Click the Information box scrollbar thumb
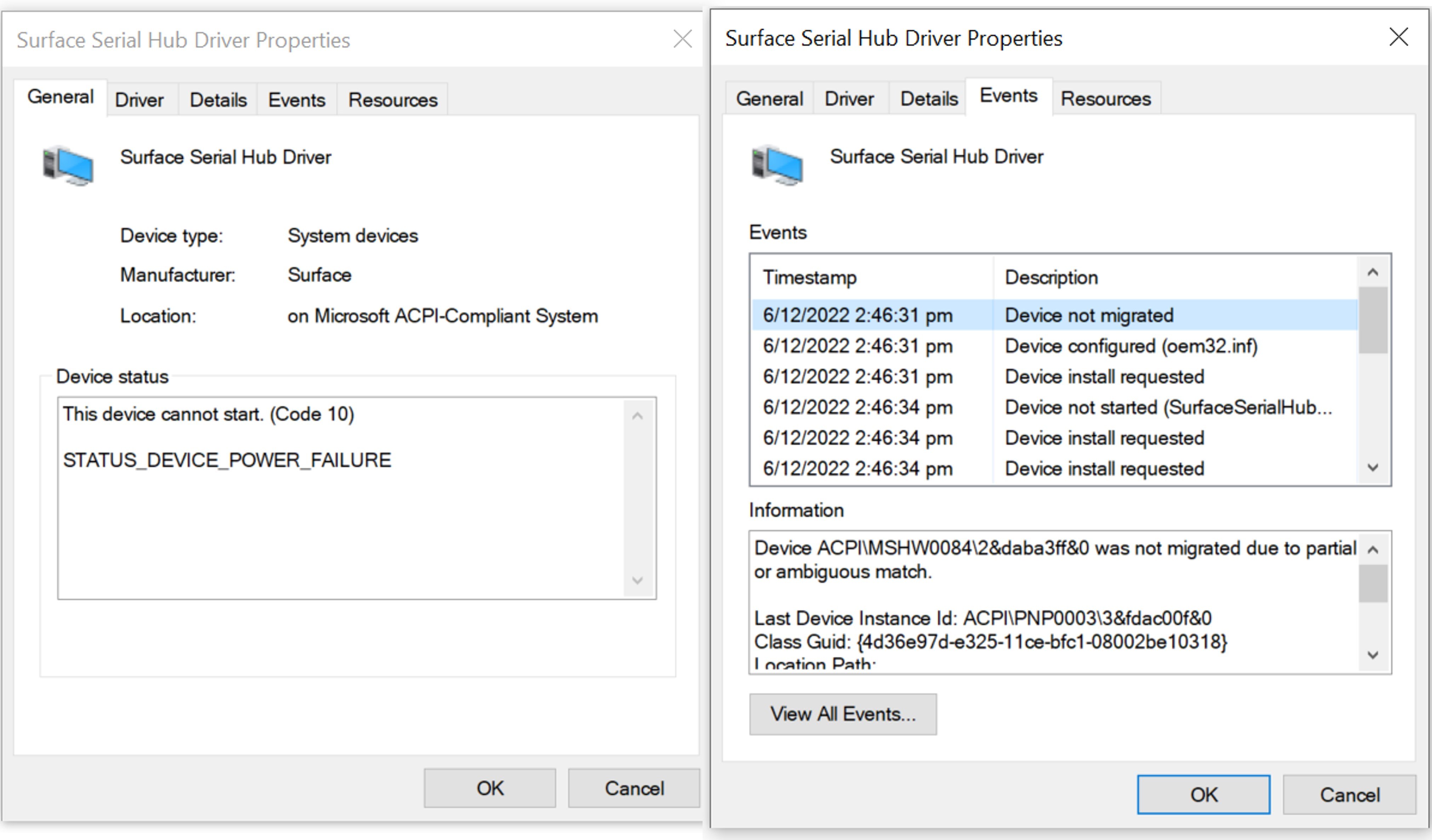 (x=1373, y=583)
